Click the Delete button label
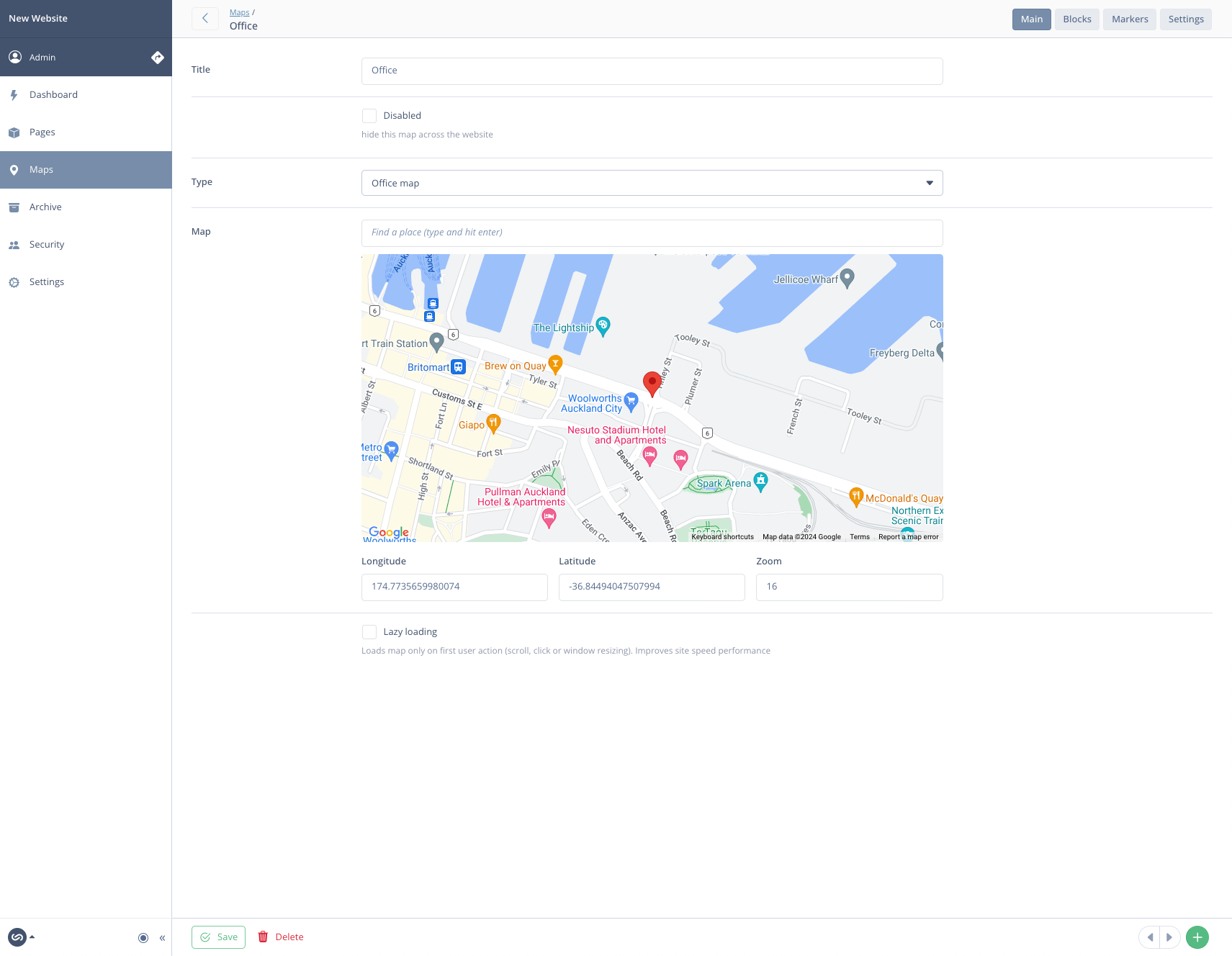 (289, 937)
